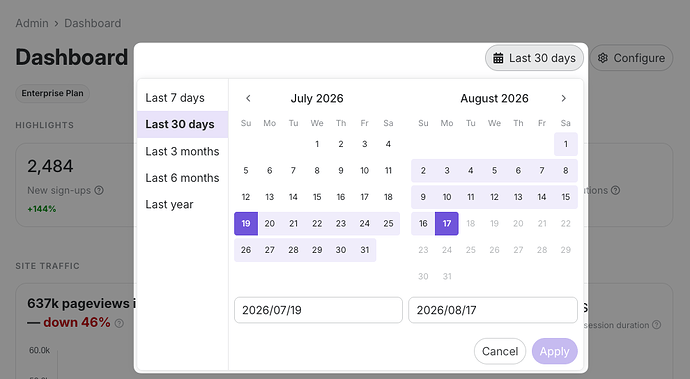
Task: Select the Last 6 months preset
Action: [x=183, y=177]
